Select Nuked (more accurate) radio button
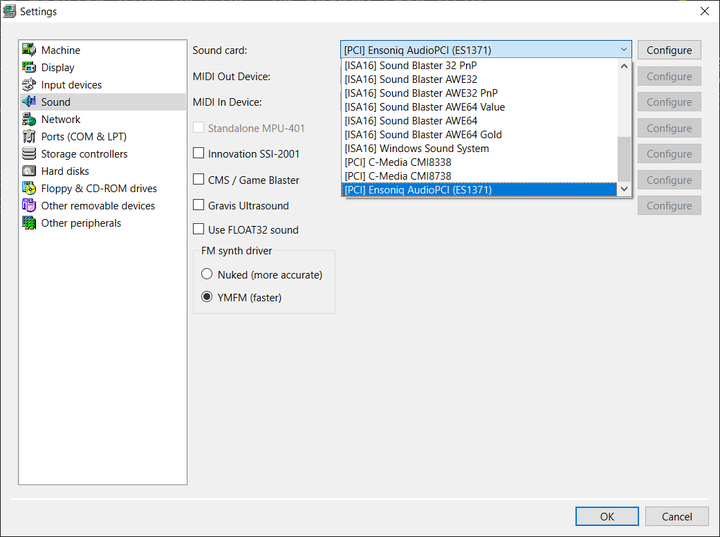 207,274
